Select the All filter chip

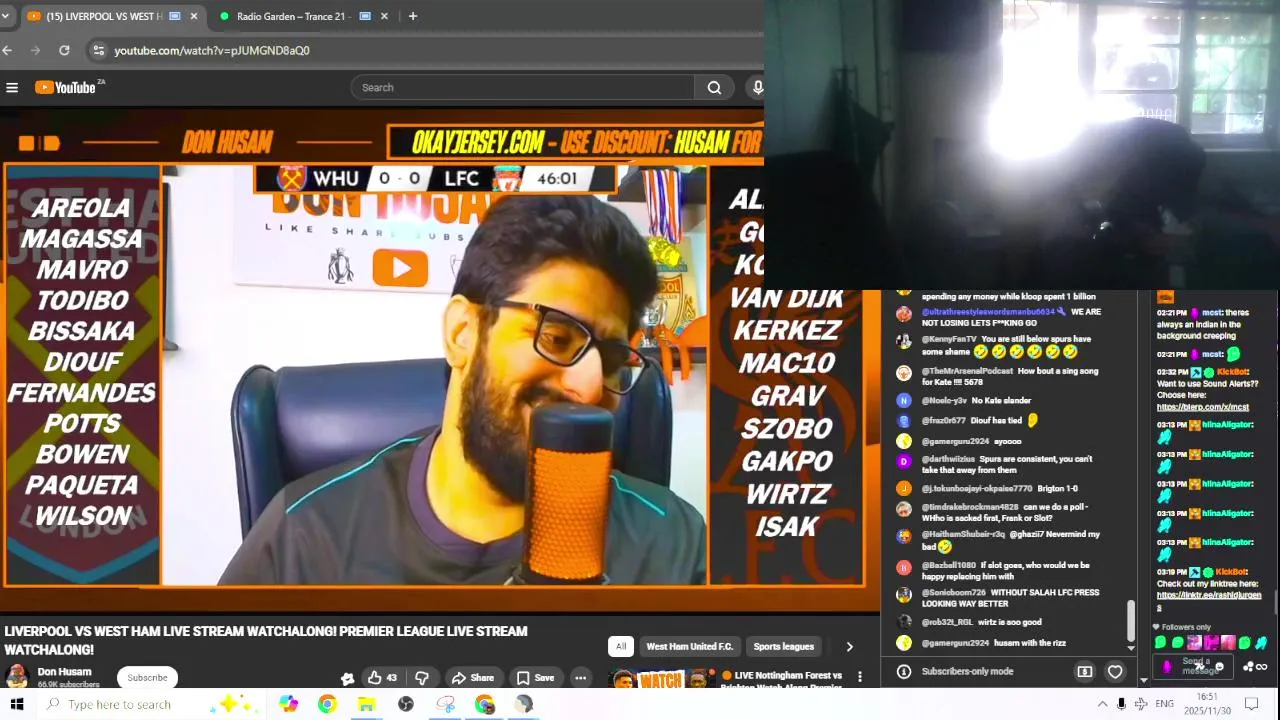(x=621, y=646)
